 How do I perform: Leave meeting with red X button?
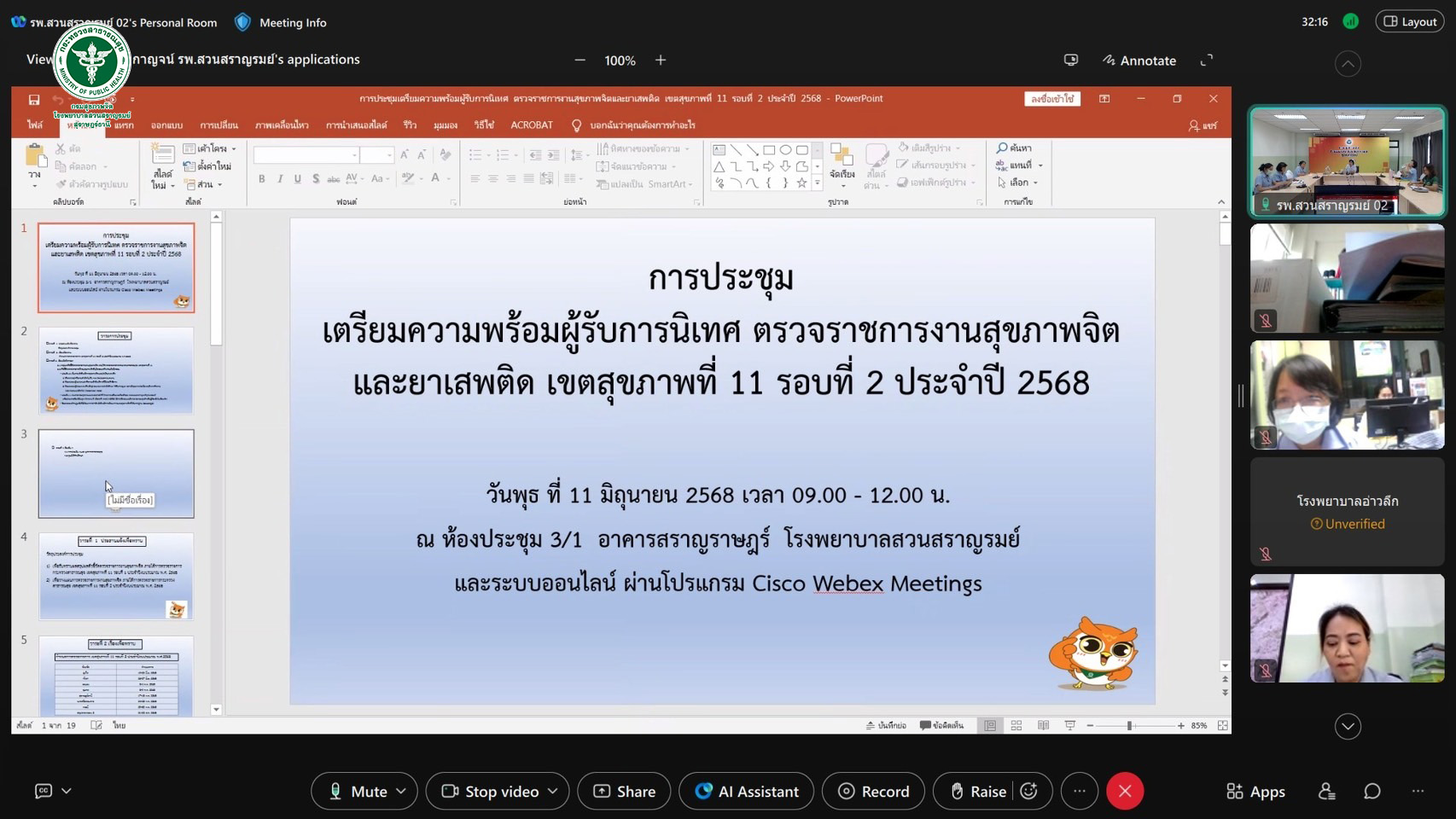tap(1125, 792)
